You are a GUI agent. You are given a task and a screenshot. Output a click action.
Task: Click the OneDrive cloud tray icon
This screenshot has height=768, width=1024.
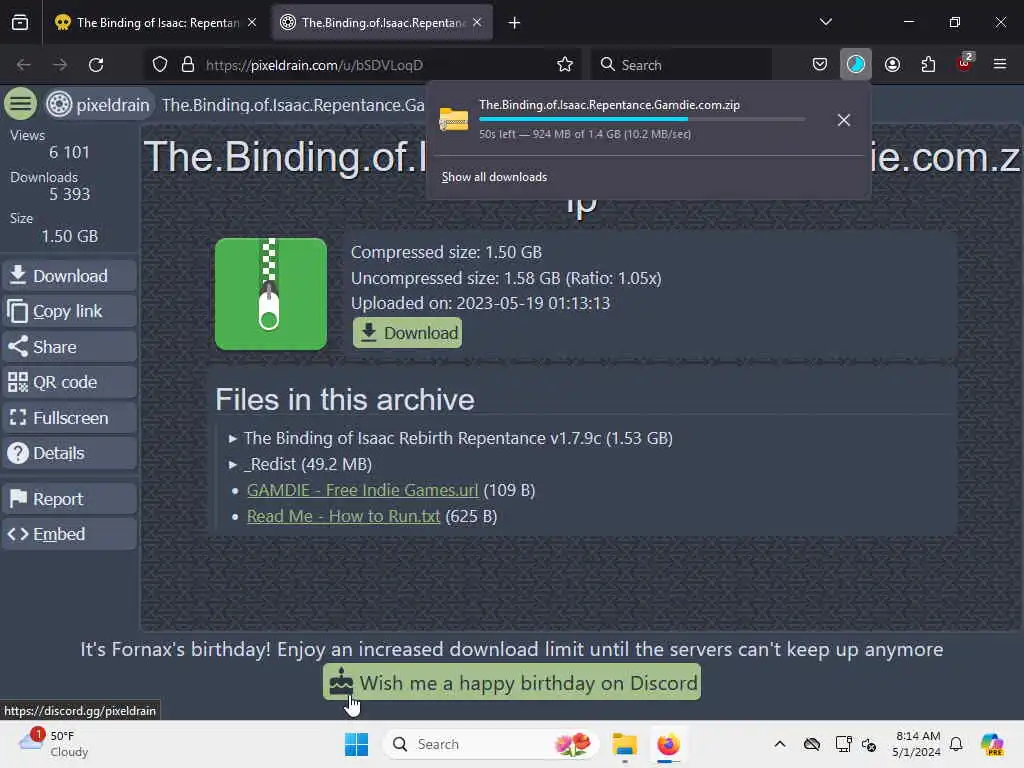[x=812, y=744]
